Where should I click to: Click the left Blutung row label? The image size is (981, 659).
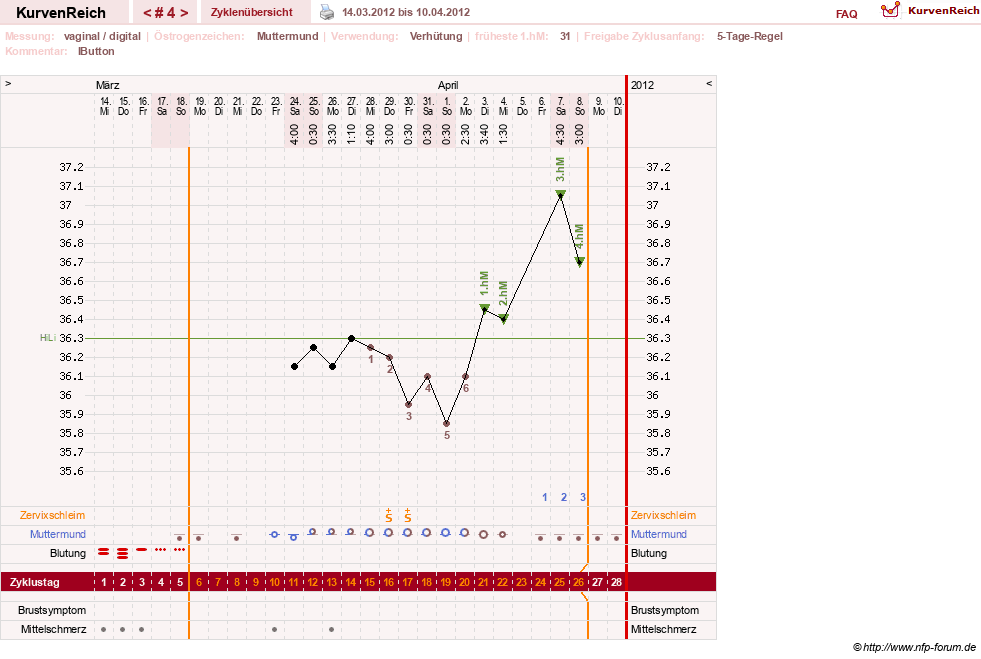[x=68, y=553]
